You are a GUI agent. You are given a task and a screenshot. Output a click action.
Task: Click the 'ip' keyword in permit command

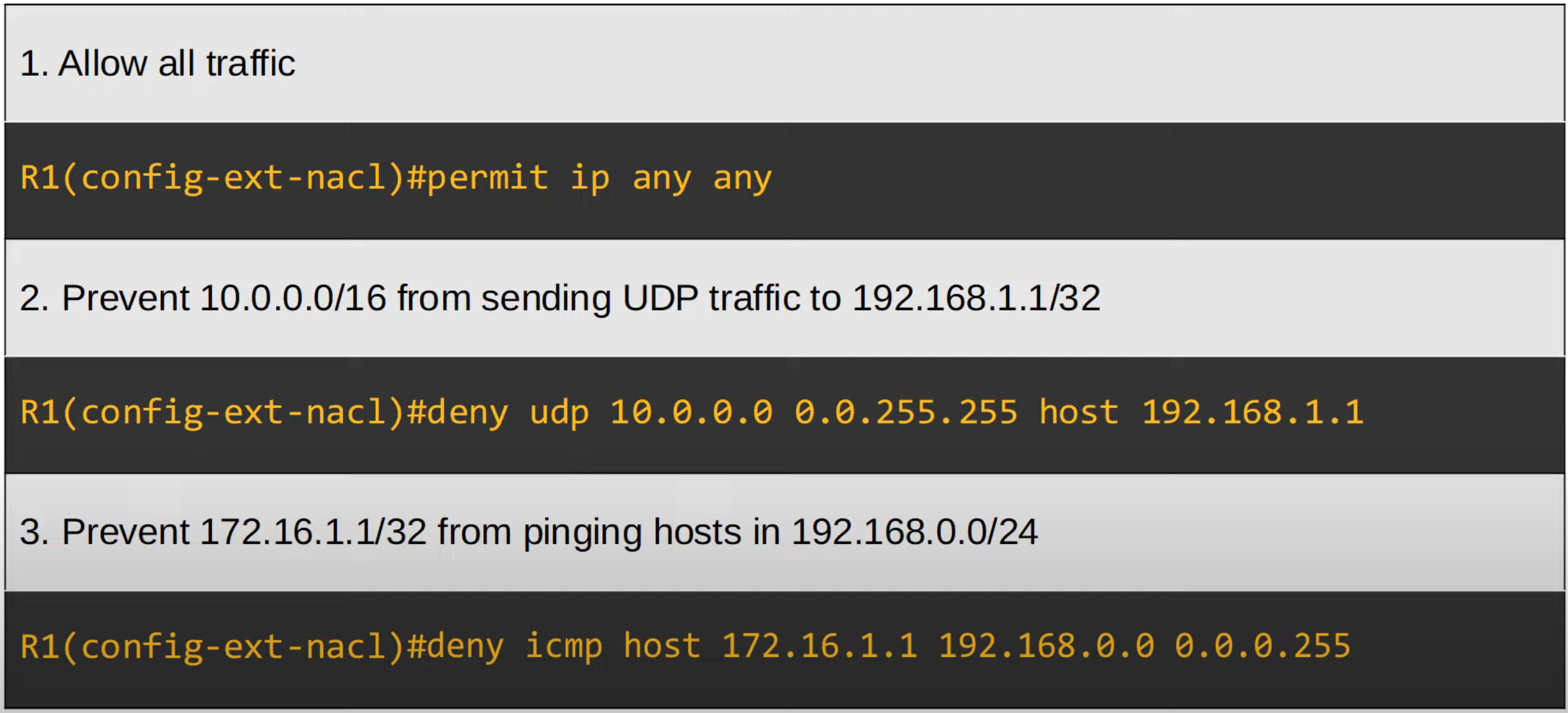coord(590,178)
